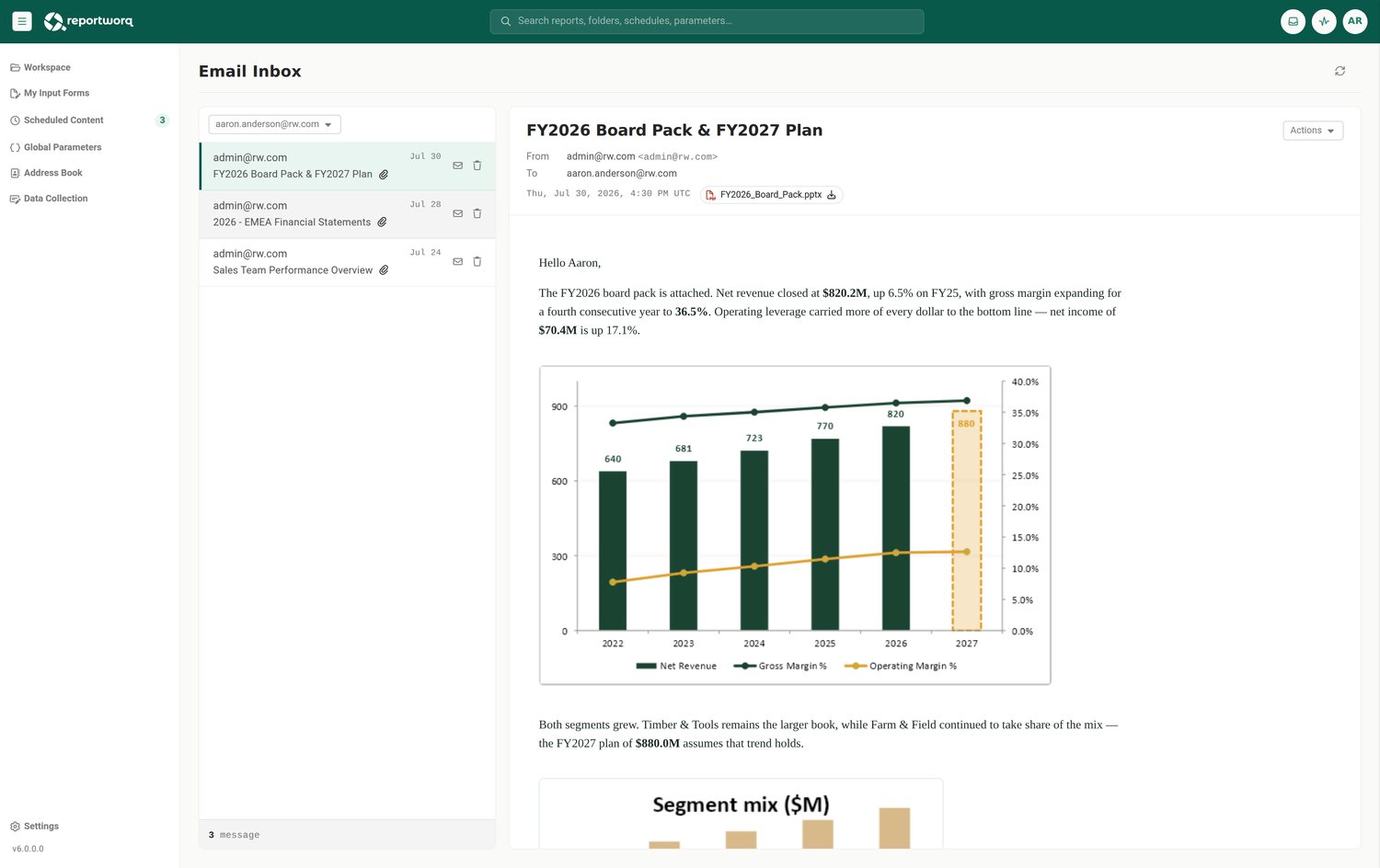Select the Sales Team Performance Overview email
Image resolution: width=1380 pixels, height=868 pixels.
click(x=347, y=262)
